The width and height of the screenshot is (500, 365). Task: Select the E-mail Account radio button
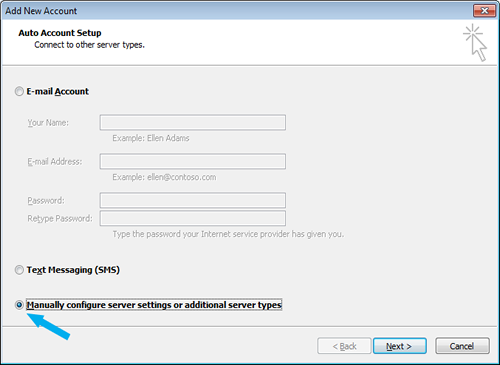19,91
